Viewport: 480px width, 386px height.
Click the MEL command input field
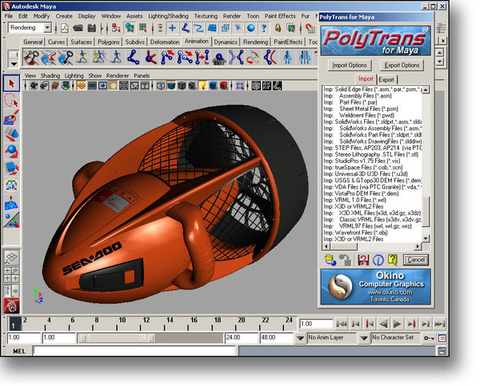click(134, 351)
